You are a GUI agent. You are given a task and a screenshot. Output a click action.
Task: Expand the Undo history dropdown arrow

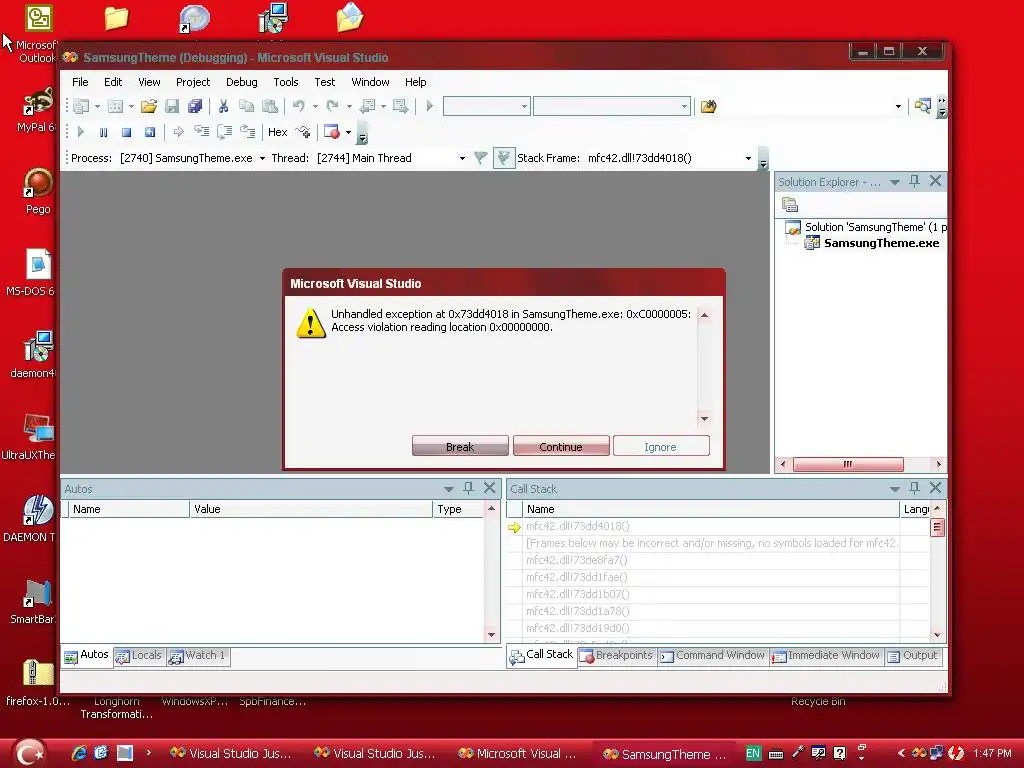click(x=315, y=106)
